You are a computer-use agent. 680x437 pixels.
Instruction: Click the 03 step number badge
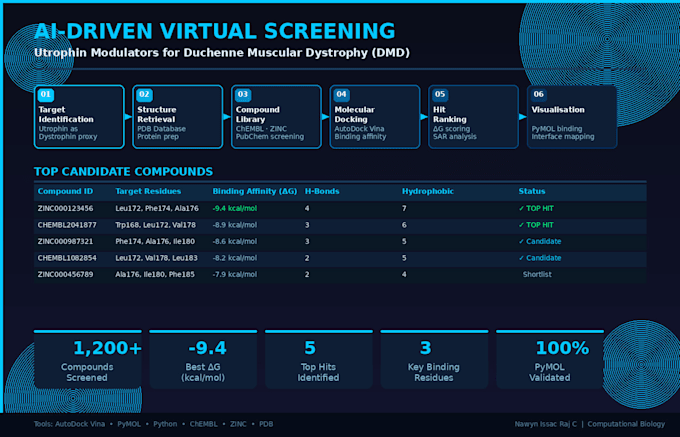point(243,95)
